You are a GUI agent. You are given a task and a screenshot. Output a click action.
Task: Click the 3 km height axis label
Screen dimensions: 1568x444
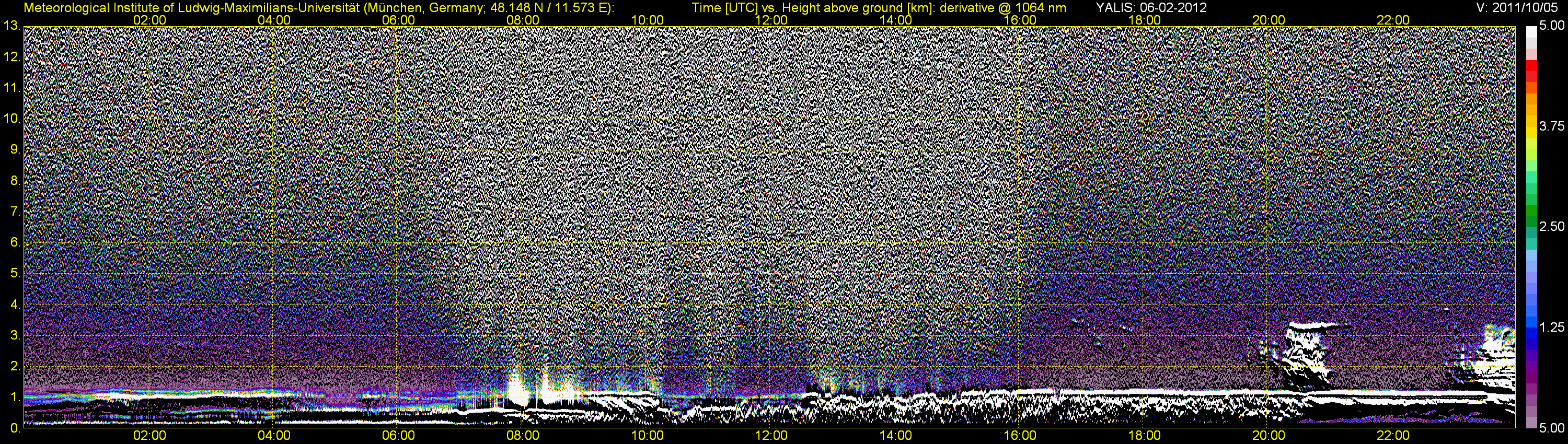pyautogui.click(x=15, y=335)
